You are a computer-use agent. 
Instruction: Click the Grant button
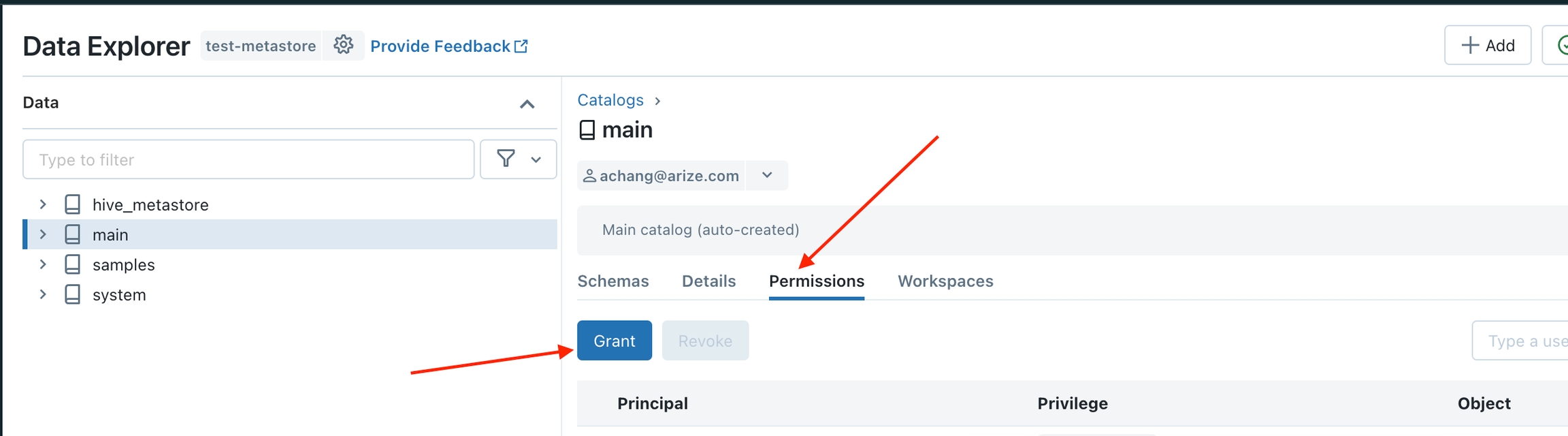pyautogui.click(x=614, y=341)
